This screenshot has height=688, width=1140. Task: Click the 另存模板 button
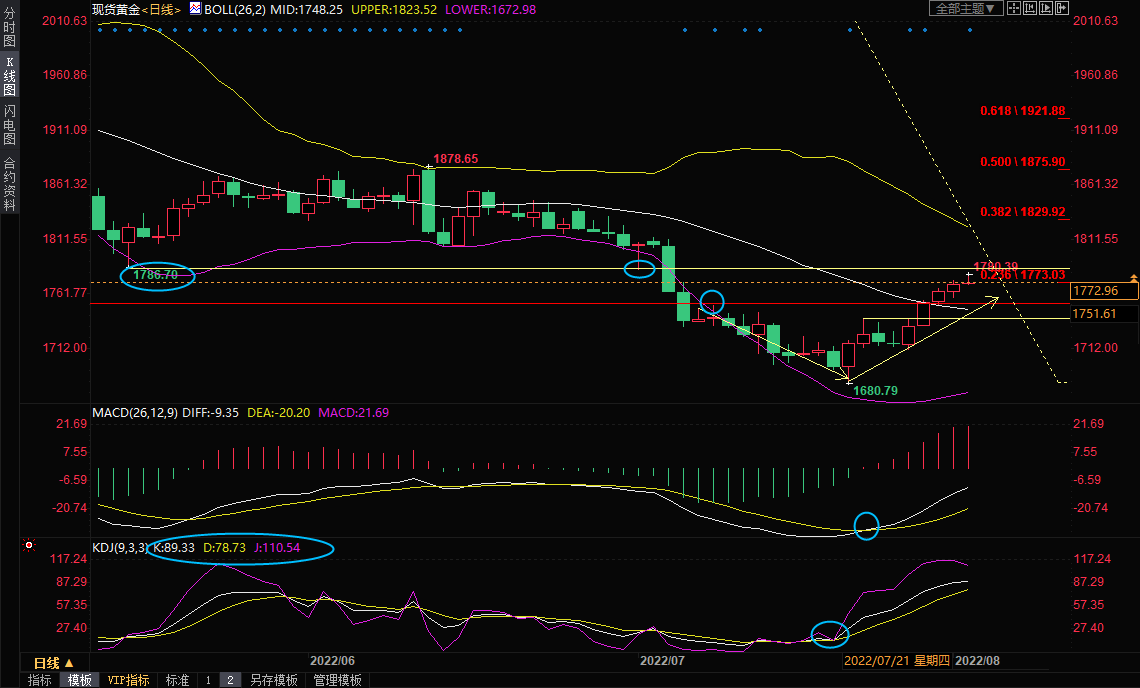coord(273,680)
